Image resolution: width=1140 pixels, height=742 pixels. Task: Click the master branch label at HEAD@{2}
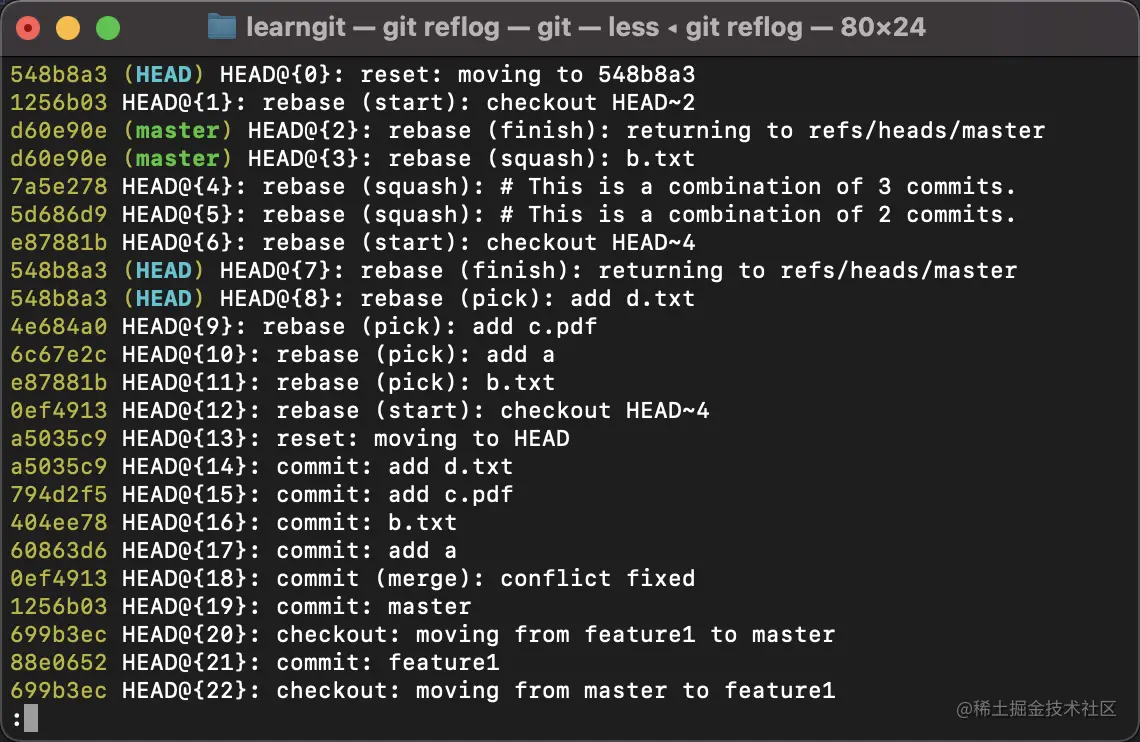pyautogui.click(x=177, y=130)
